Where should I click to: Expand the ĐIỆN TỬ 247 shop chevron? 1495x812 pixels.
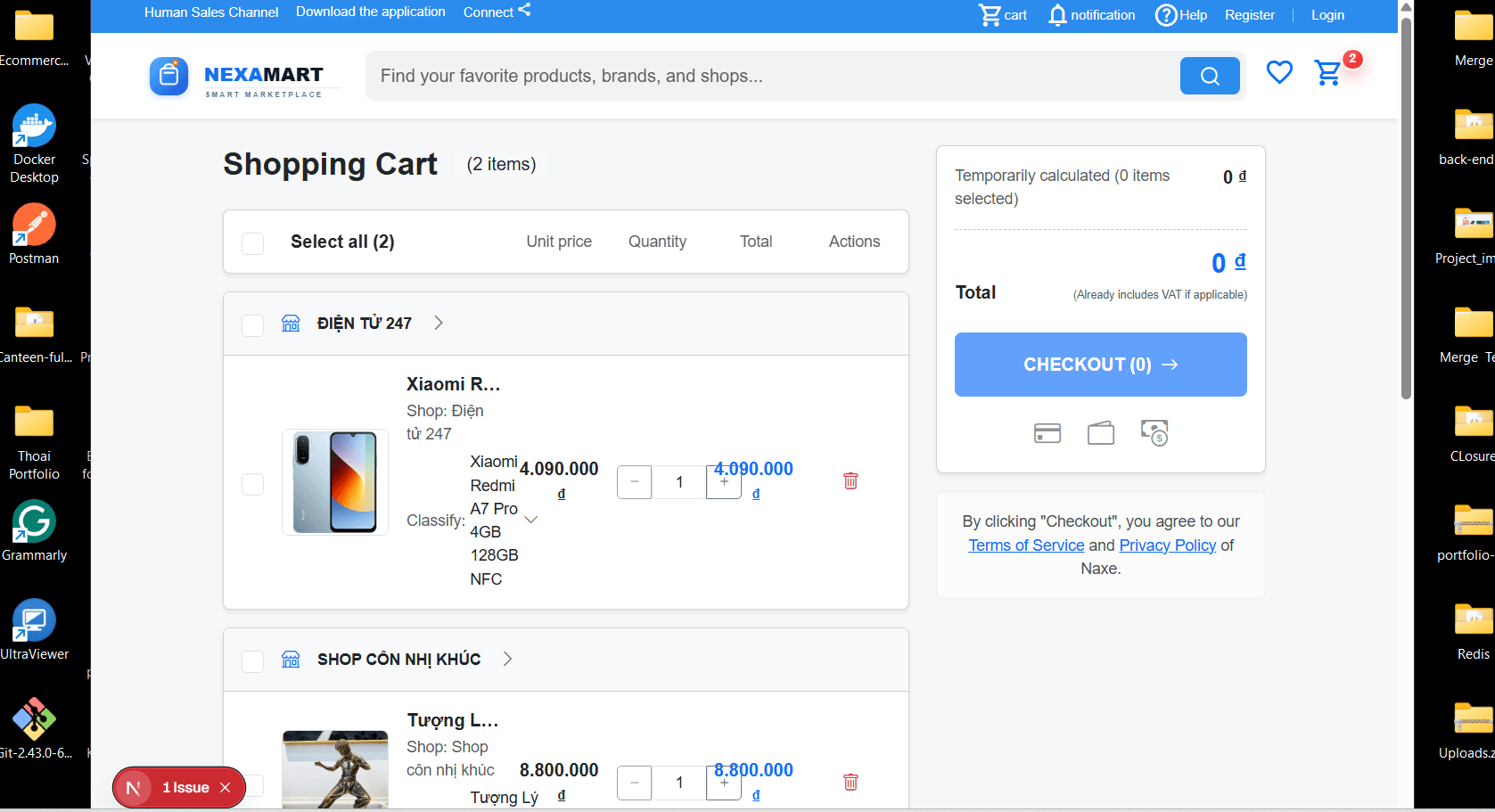pos(439,323)
